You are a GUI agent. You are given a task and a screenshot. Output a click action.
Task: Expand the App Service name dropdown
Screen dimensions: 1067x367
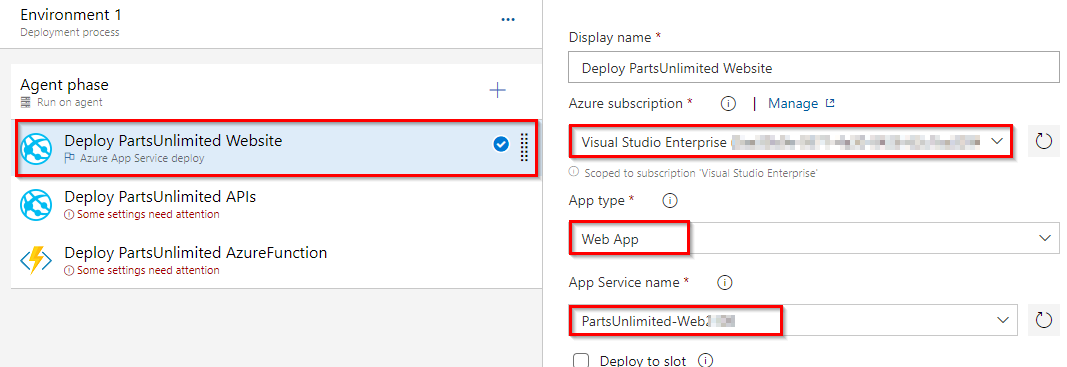pos(1002,320)
